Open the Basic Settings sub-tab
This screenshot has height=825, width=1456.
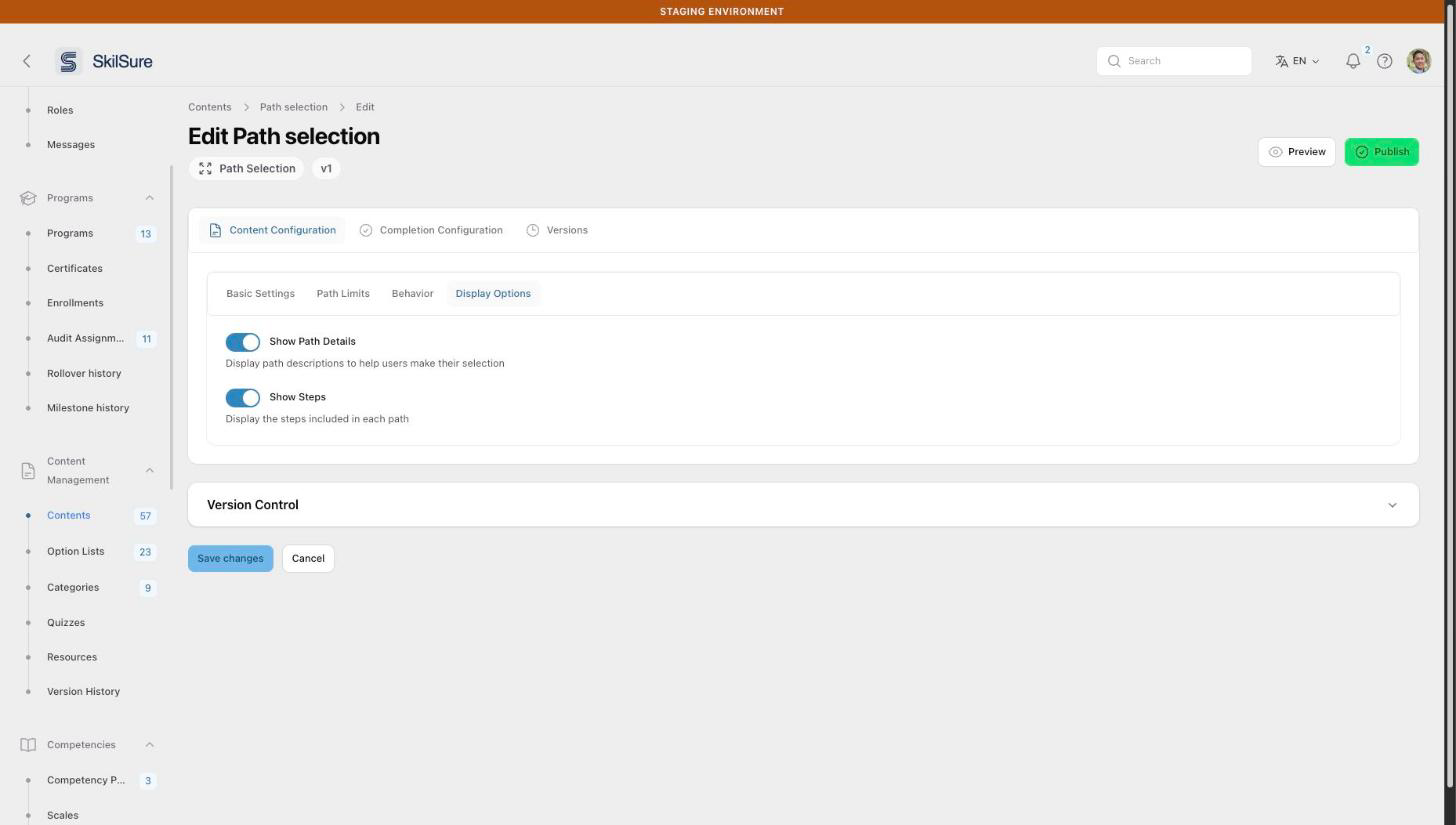[x=260, y=294]
